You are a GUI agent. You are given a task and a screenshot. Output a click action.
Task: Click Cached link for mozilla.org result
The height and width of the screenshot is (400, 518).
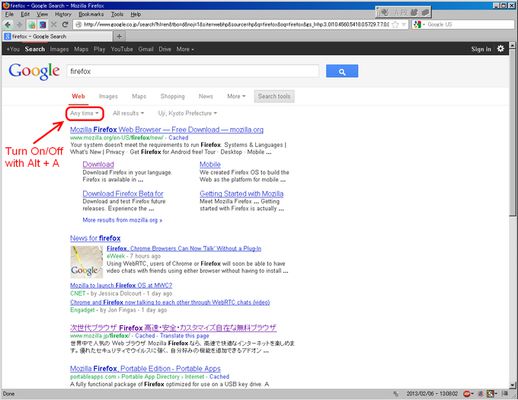pyautogui.click(x=178, y=138)
